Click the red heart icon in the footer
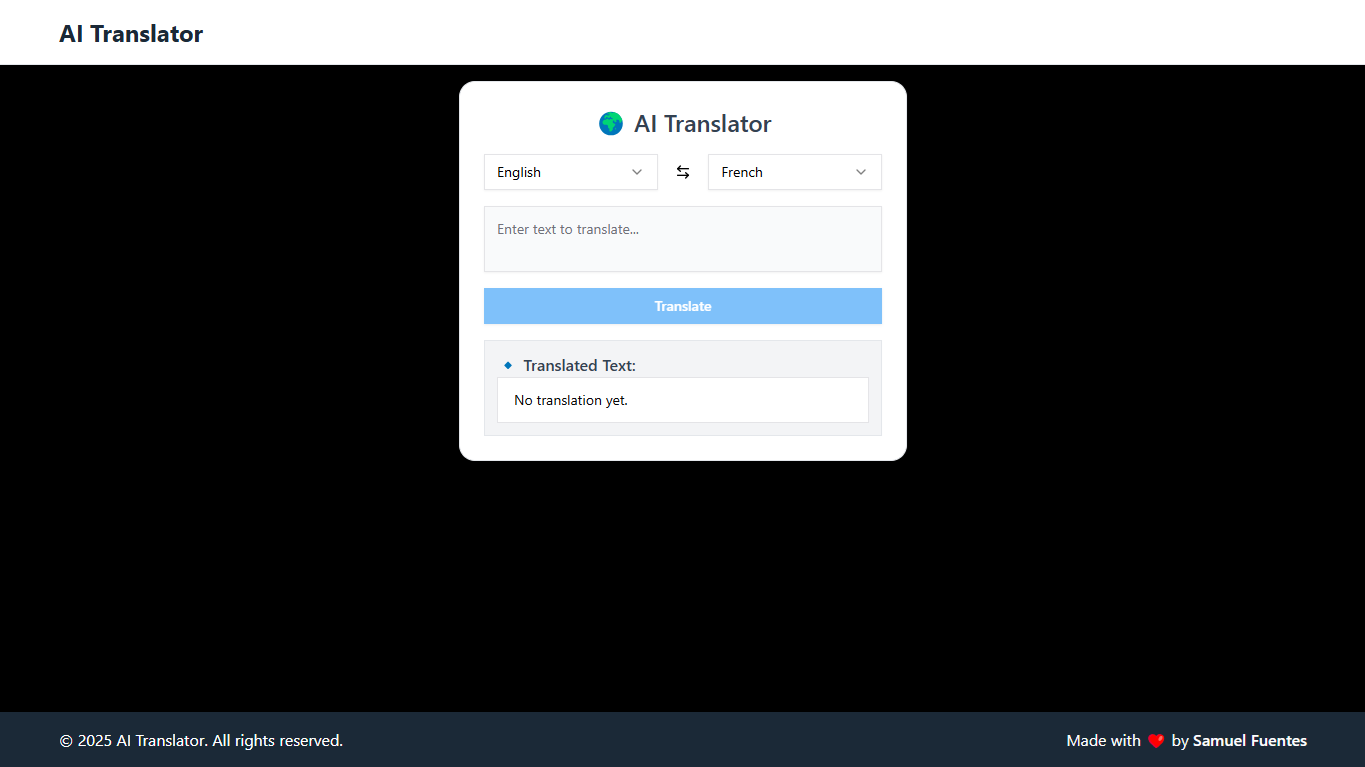 (x=1156, y=740)
